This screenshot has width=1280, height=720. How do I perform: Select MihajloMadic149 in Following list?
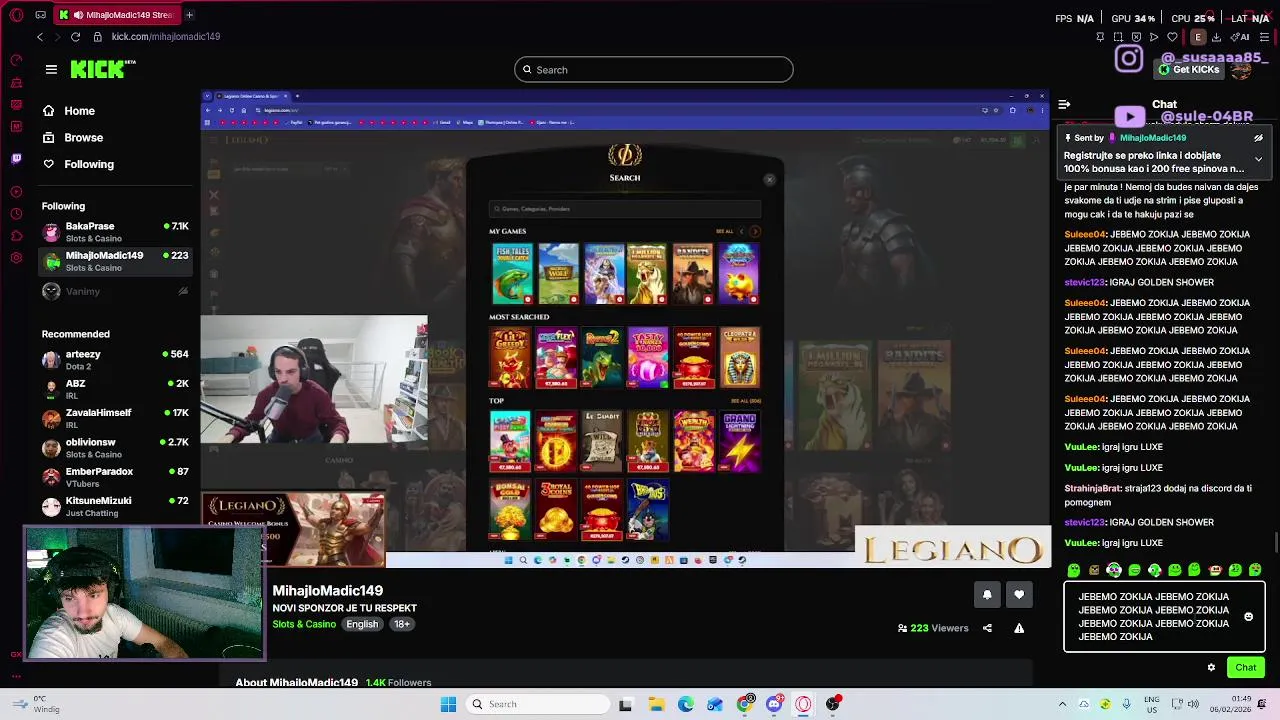click(115, 261)
